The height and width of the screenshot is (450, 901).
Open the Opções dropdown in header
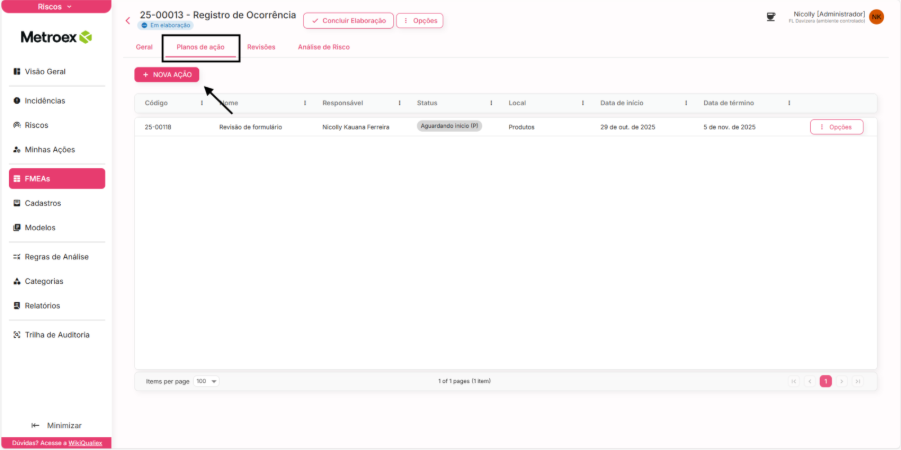[x=419, y=20]
